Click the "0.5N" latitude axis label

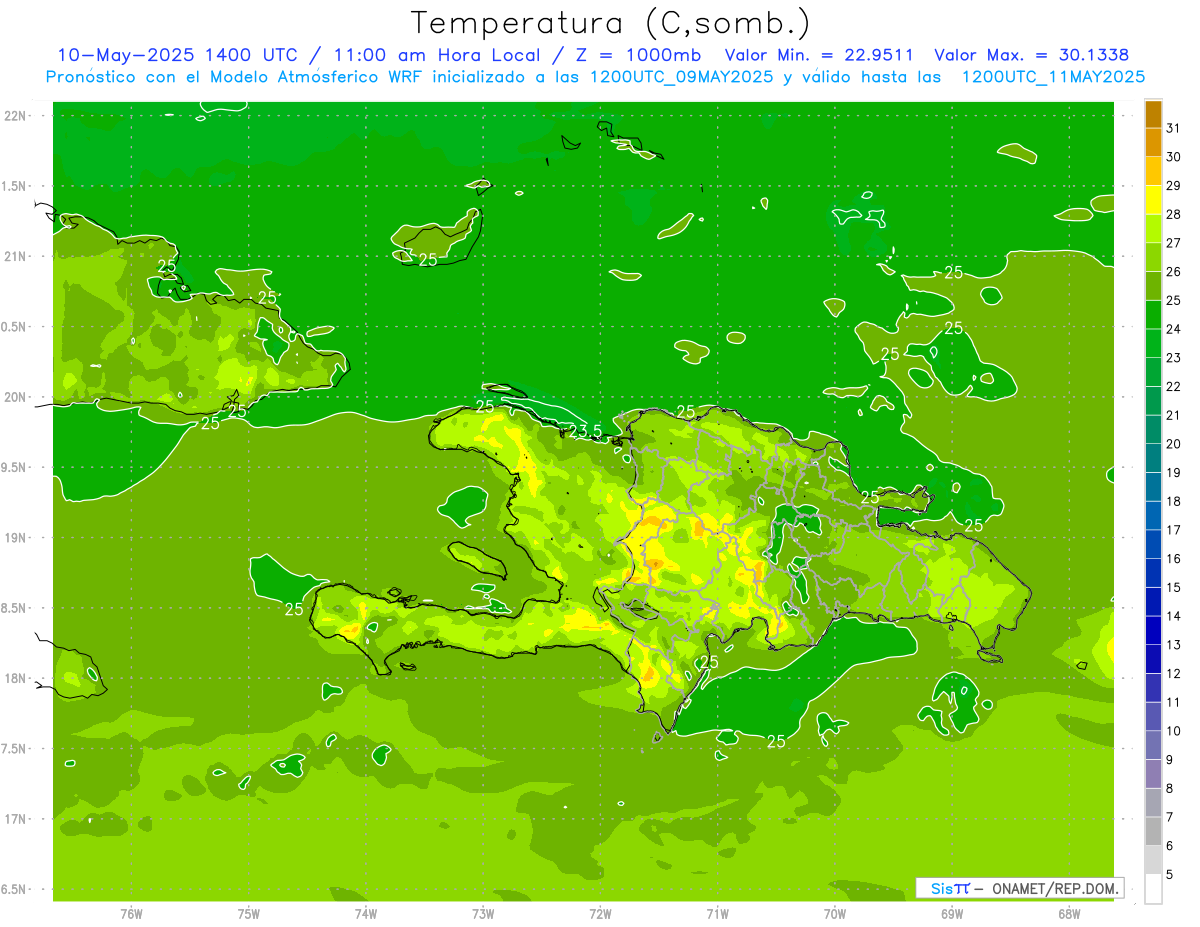pos(16,327)
